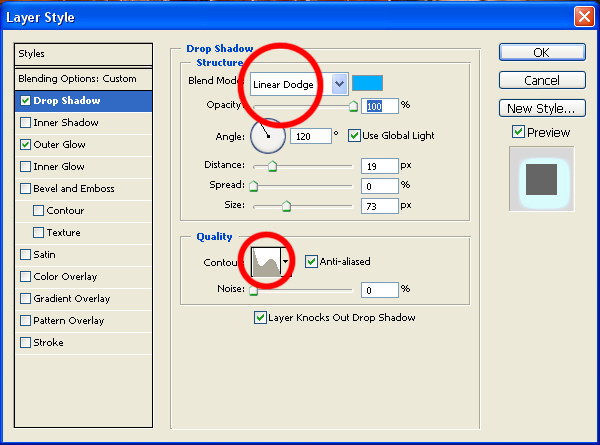
Task: Click the Noise slider handle
Action: point(253,290)
